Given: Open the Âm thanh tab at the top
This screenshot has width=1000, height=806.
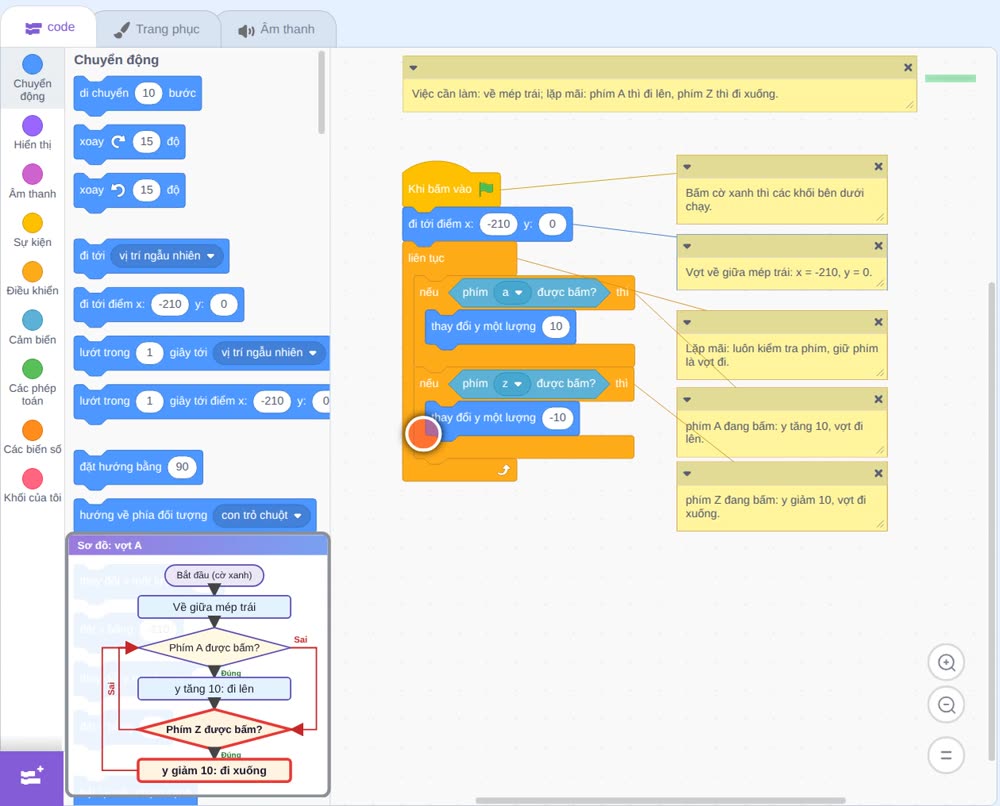Looking at the screenshot, I should pyautogui.click(x=277, y=29).
